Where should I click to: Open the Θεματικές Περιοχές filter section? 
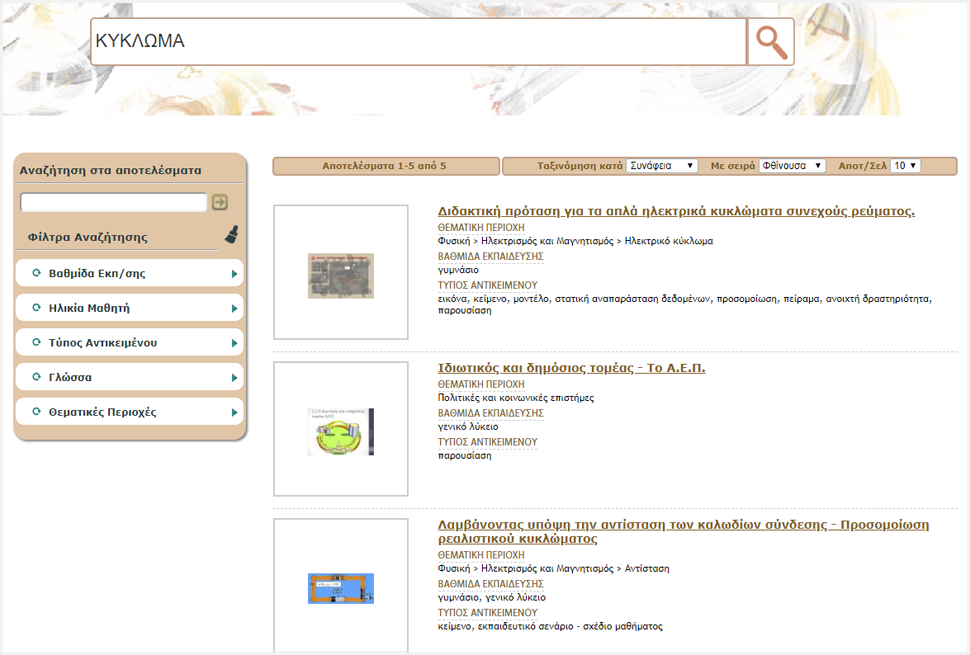point(130,412)
